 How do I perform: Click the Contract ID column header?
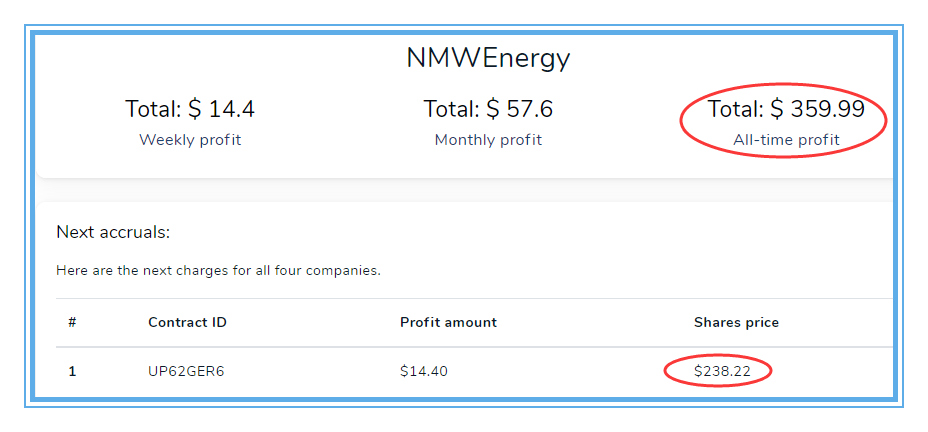tap(187, 323)
